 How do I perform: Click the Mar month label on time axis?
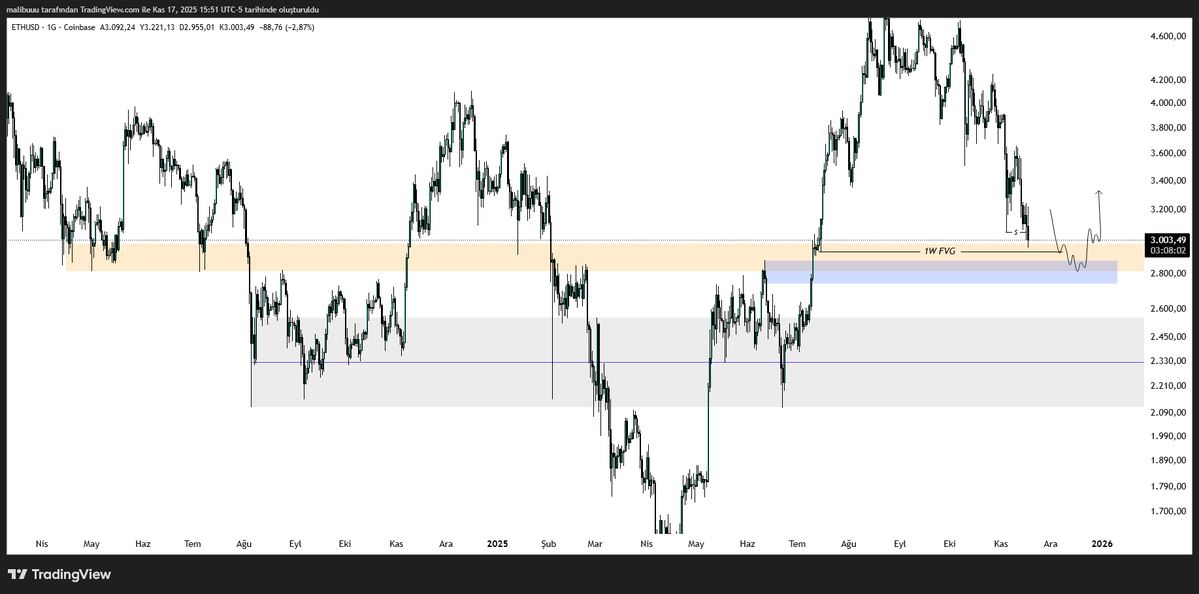596,544
